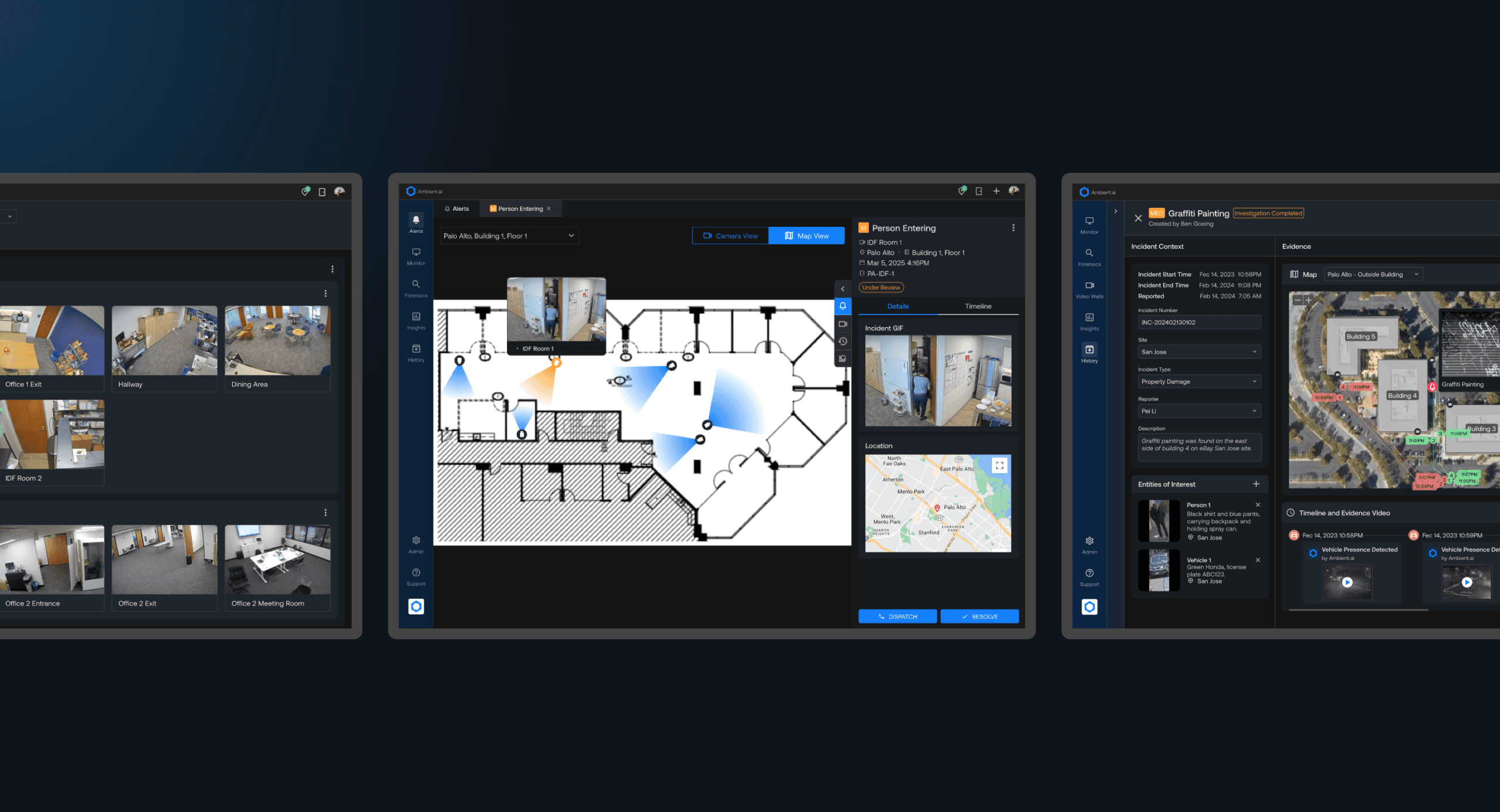Expand the Location map fullscreen

click(x=999, y=465)
